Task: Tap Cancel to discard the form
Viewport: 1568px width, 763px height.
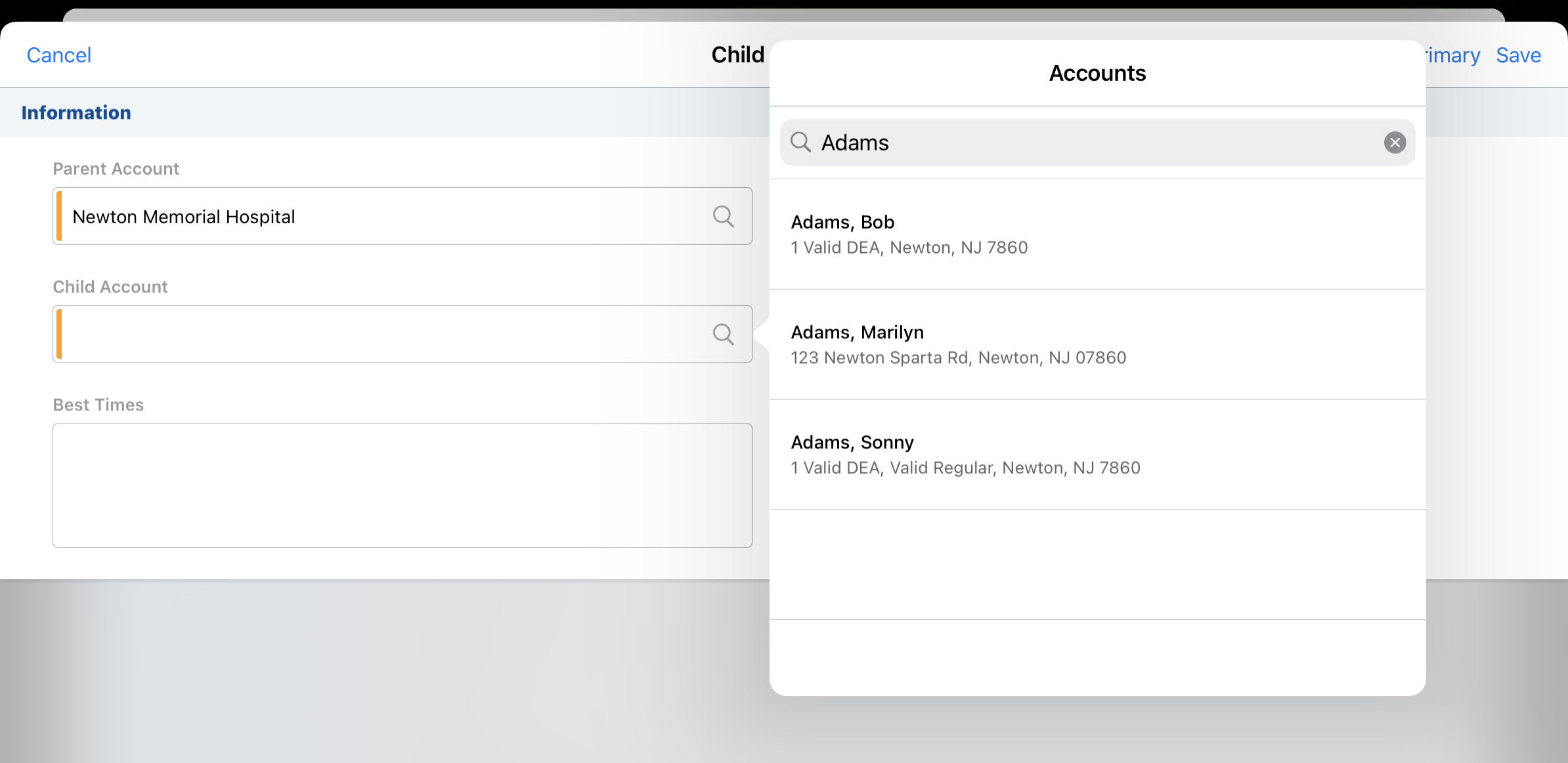Action: 58,55
